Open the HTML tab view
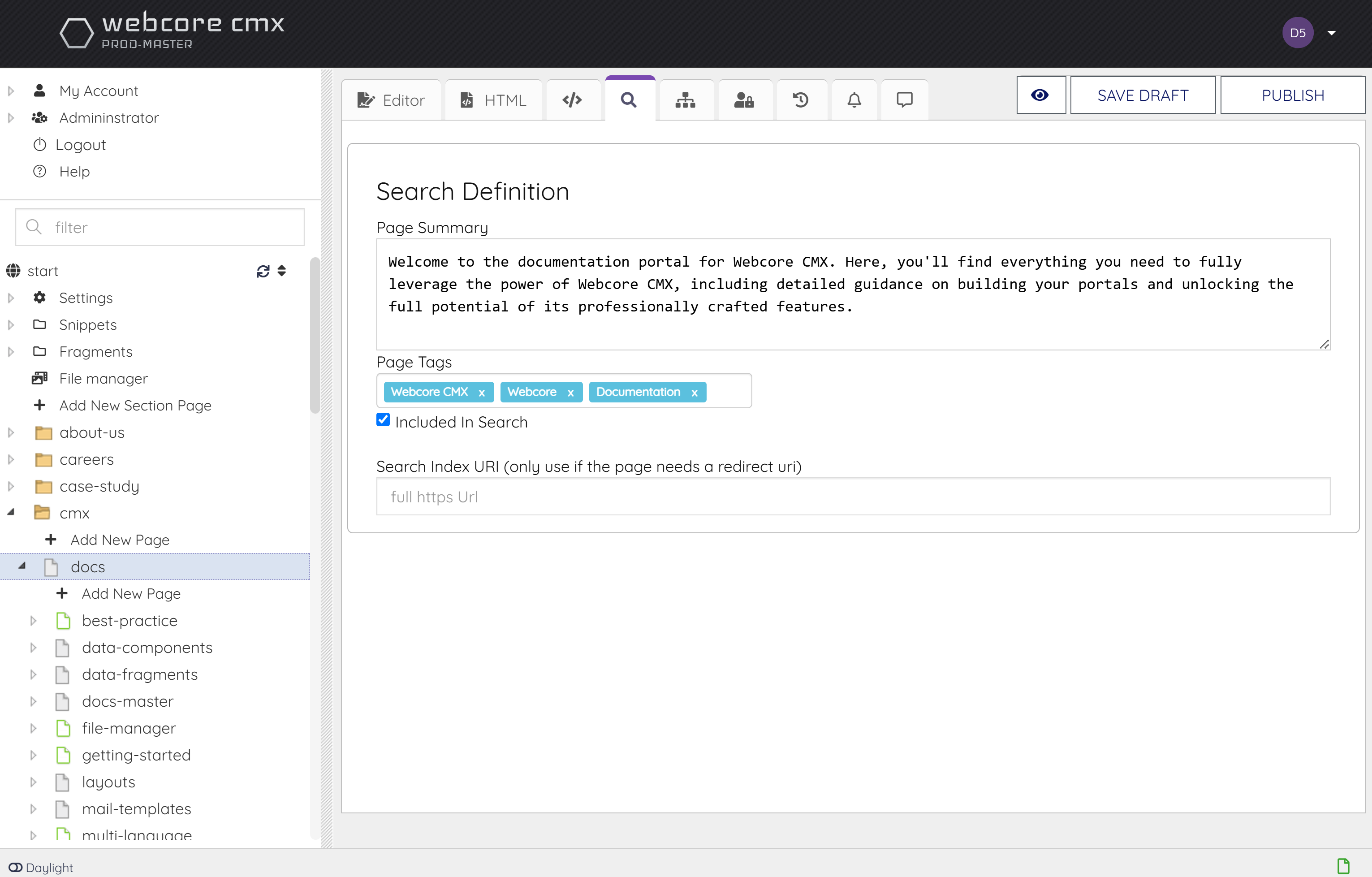 tap(493, 99)
